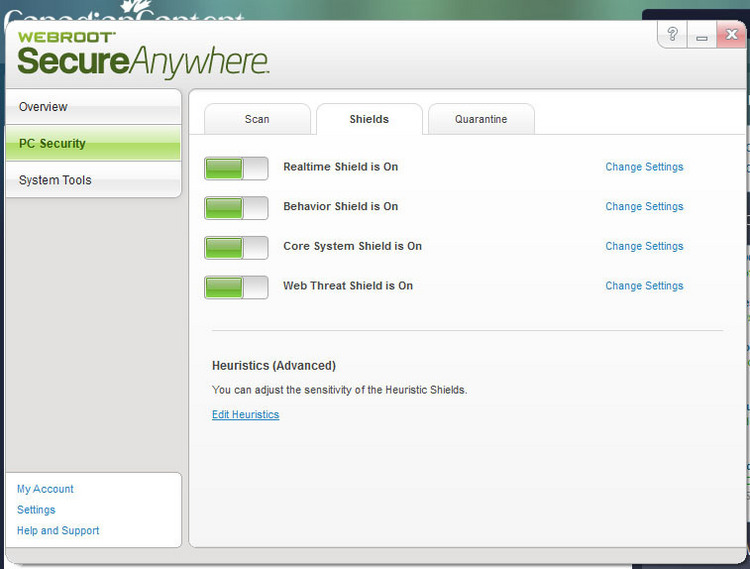This screenshot has width=750, height=569.
Task: Click the heuristic sensitivity description text
Action: [340, 390]
